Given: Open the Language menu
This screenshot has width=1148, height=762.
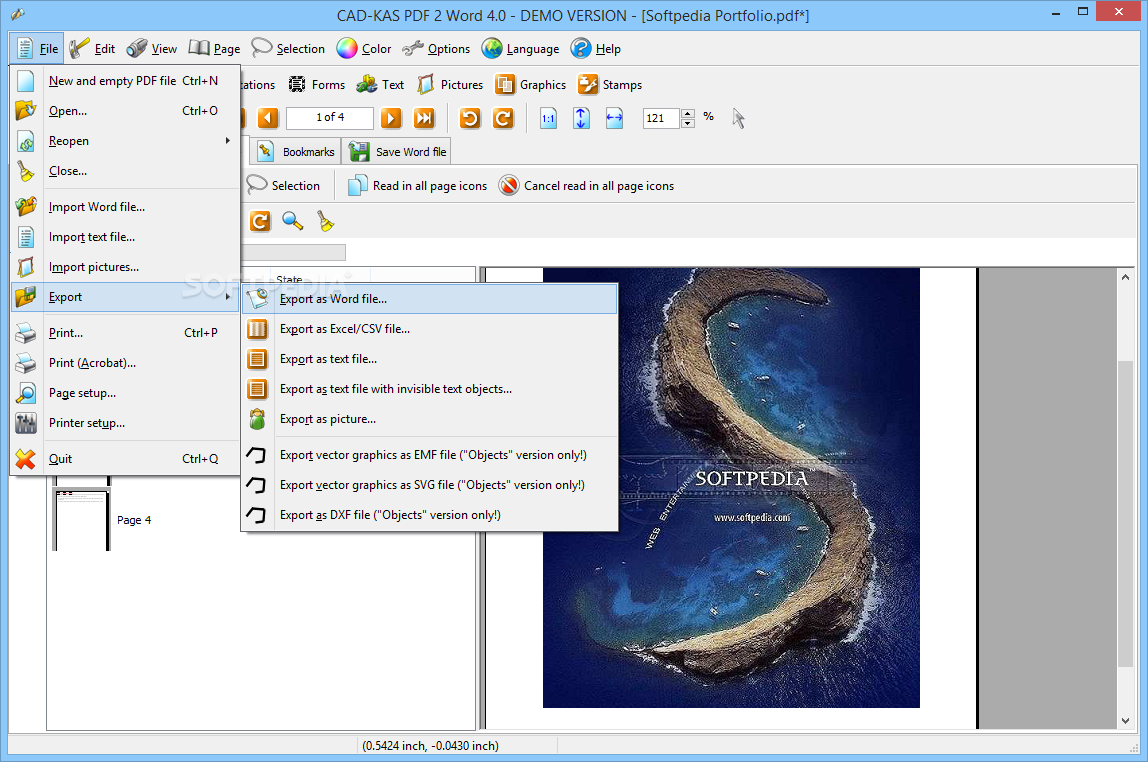Looking at the screenshot, I should pos(521,49).
